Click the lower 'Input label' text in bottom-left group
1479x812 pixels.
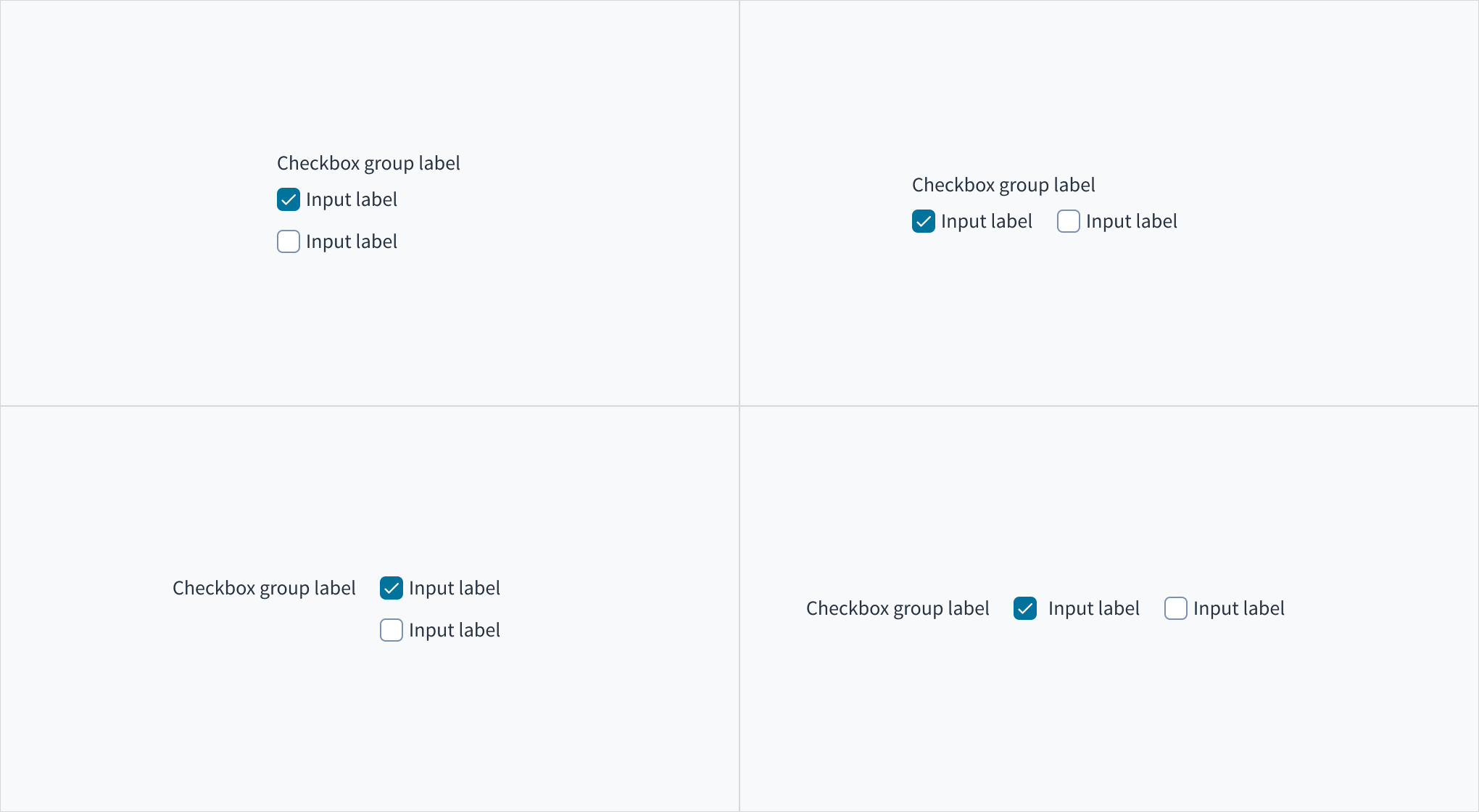(455, 630)
